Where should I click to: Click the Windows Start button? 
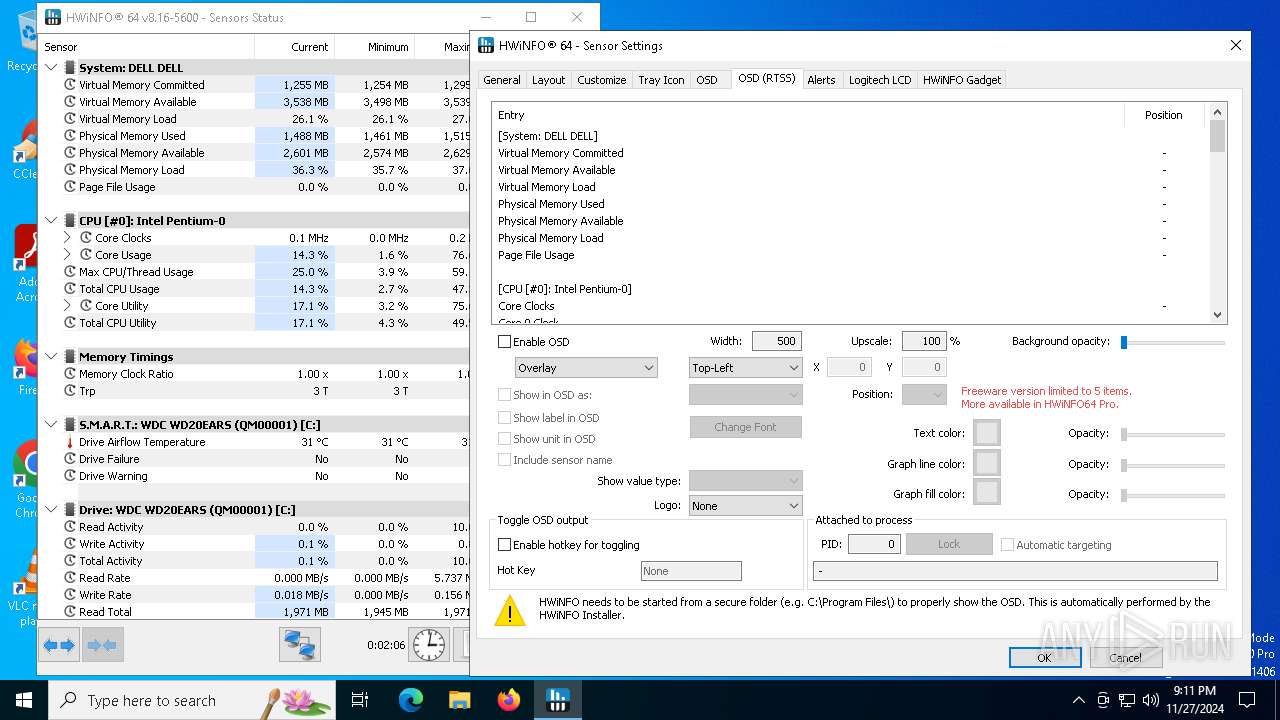coord(24,700)
